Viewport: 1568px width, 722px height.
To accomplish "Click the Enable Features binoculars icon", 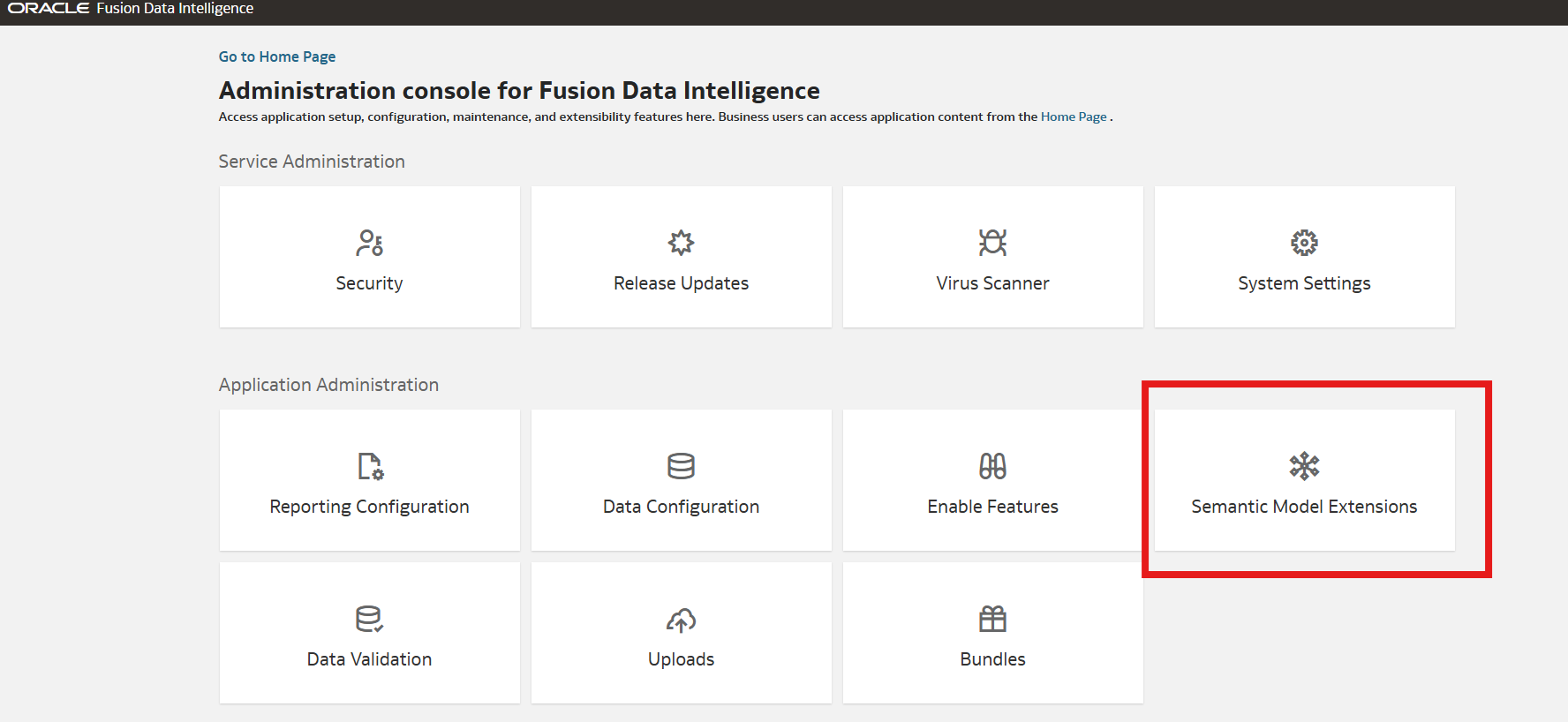I will (x=992, y=466).
